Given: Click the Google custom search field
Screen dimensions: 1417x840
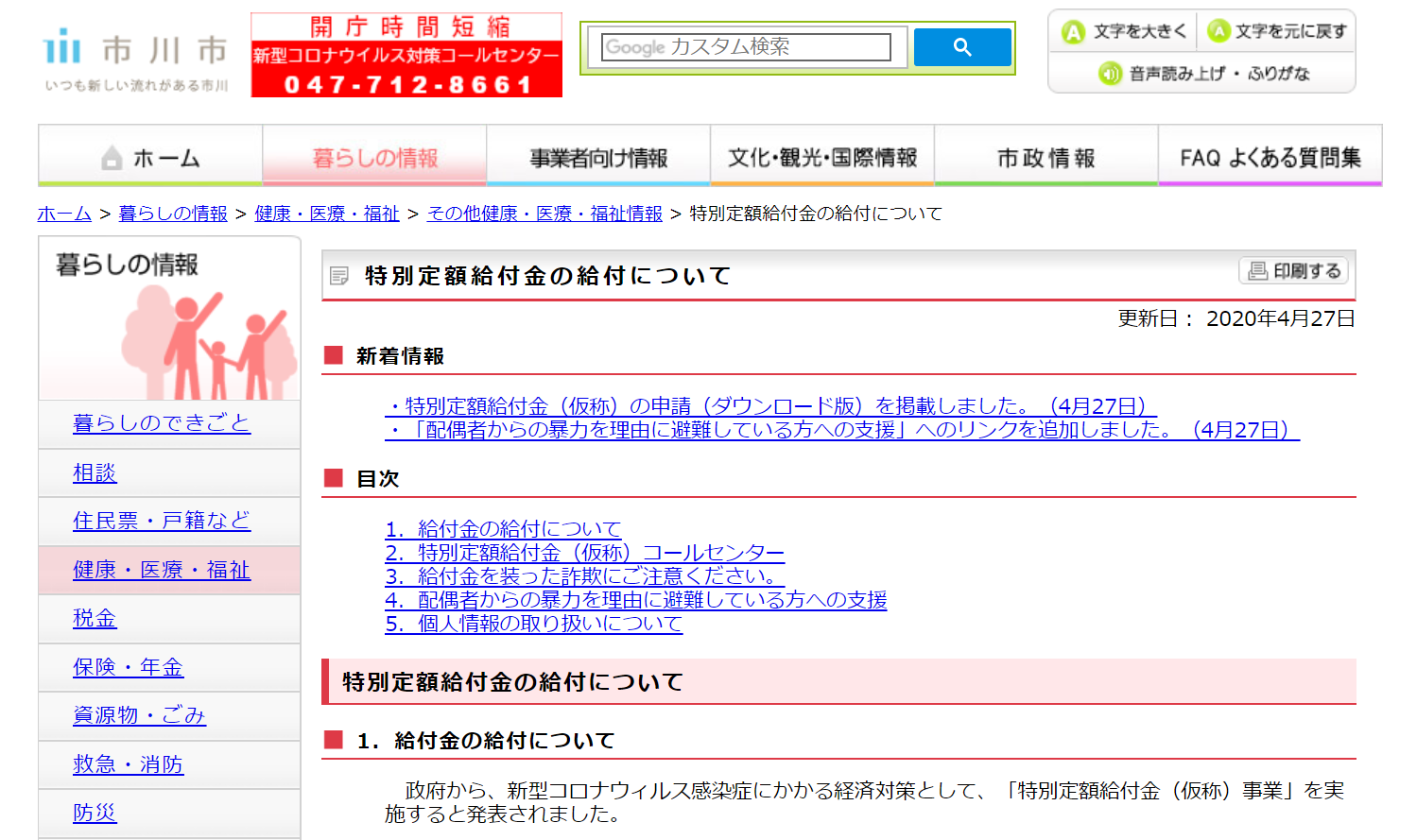Looking at the screenshot, I should 746,47.
